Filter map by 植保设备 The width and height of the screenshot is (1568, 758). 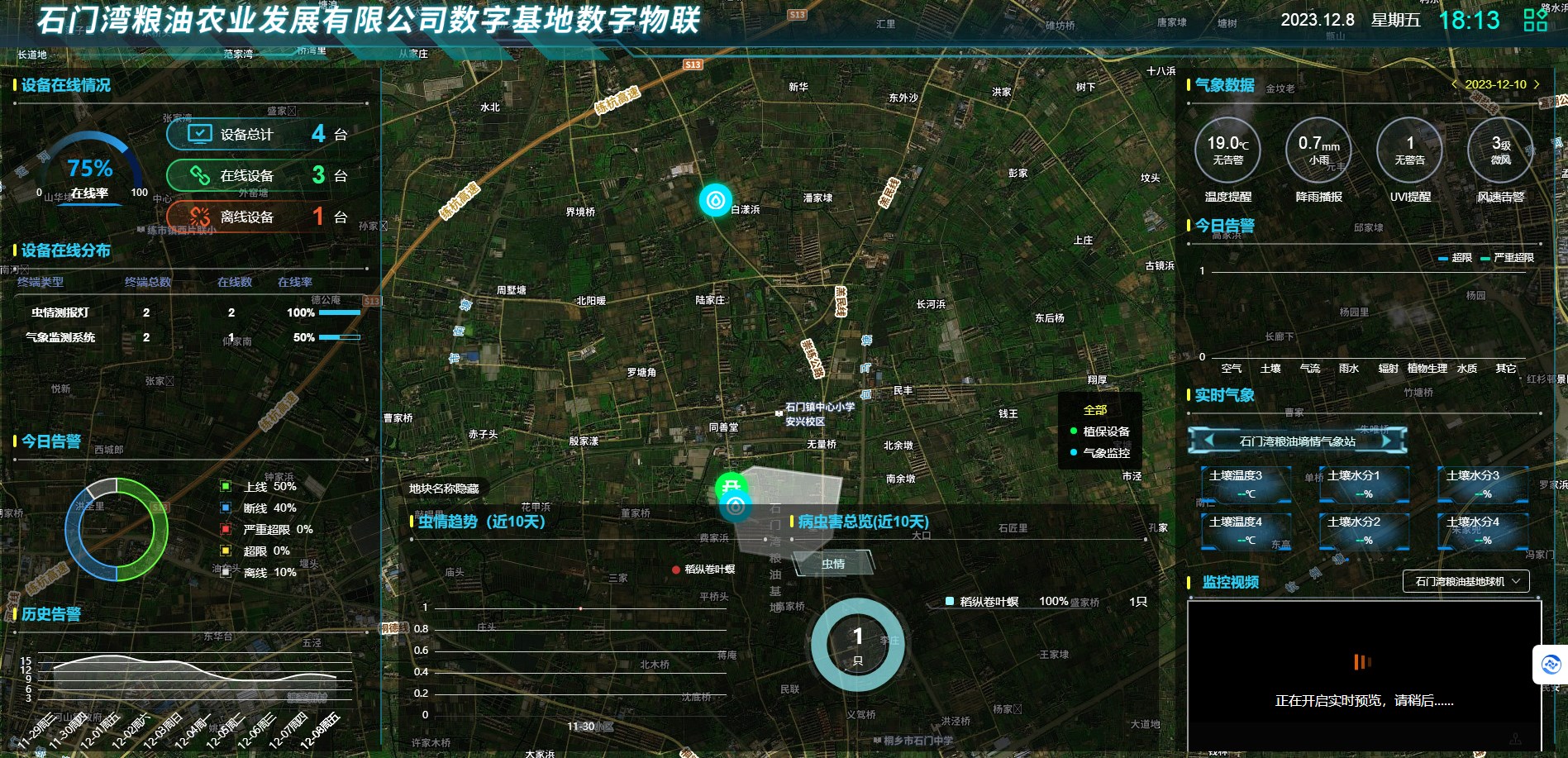(x=1100, y=431)
